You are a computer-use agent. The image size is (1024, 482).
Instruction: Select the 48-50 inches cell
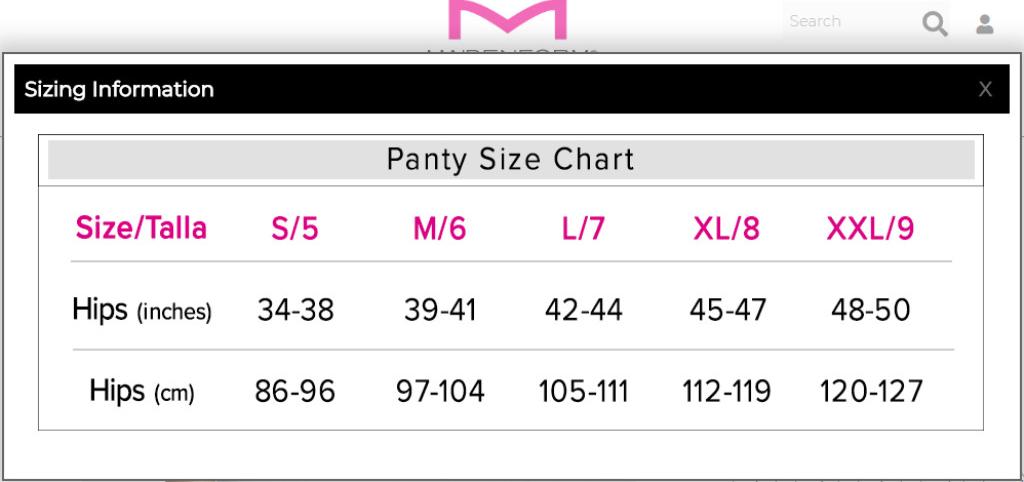coord(870,310)
